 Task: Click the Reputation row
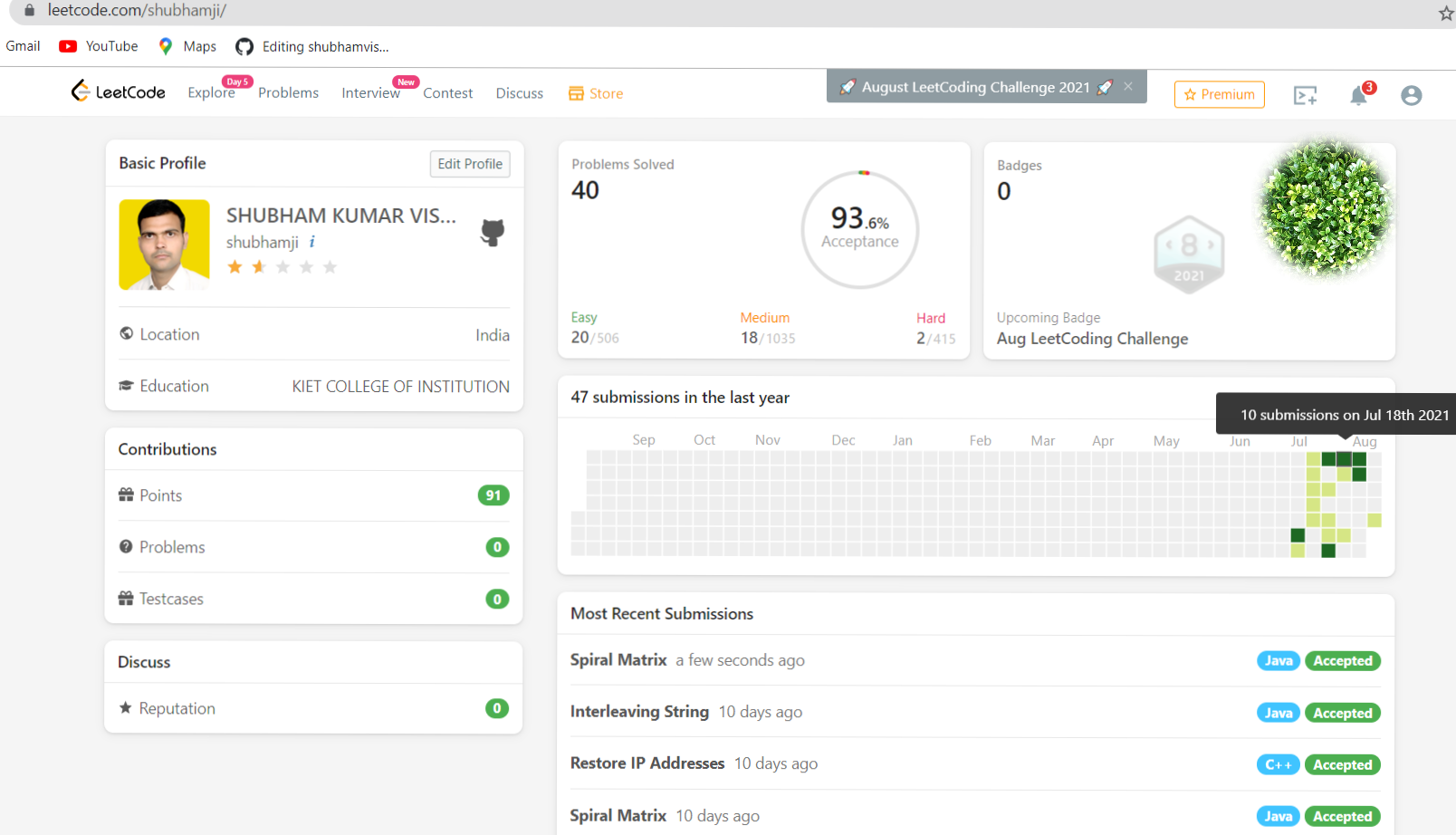coord(313,708)
